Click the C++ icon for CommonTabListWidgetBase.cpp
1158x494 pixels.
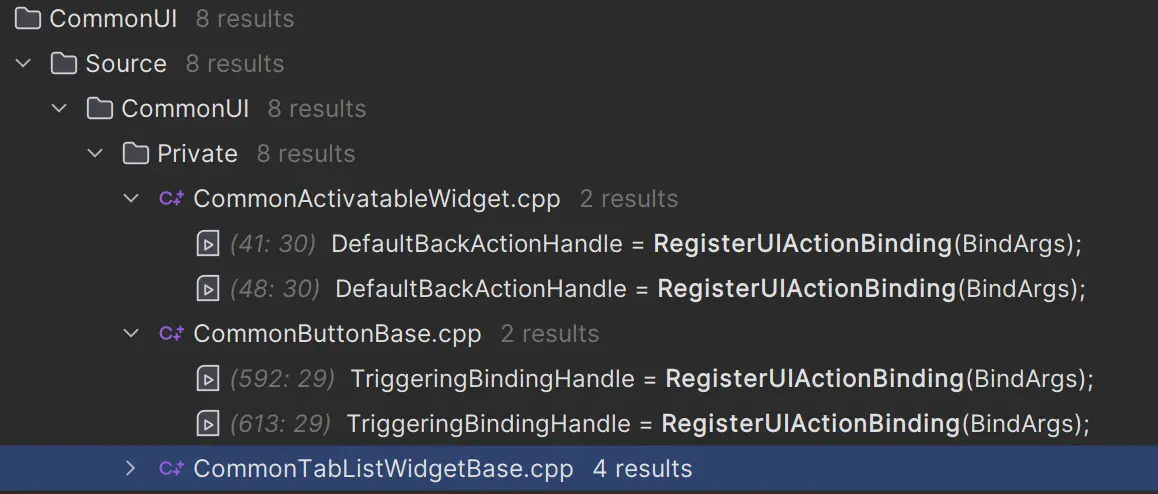pos(170,469)
